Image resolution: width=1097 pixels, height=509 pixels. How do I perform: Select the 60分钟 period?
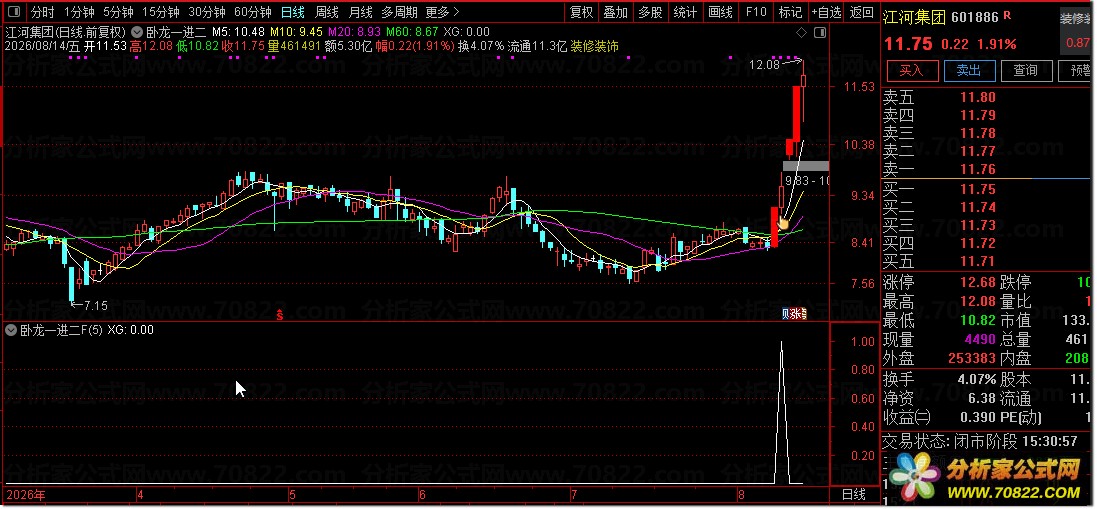coord(253,12)
